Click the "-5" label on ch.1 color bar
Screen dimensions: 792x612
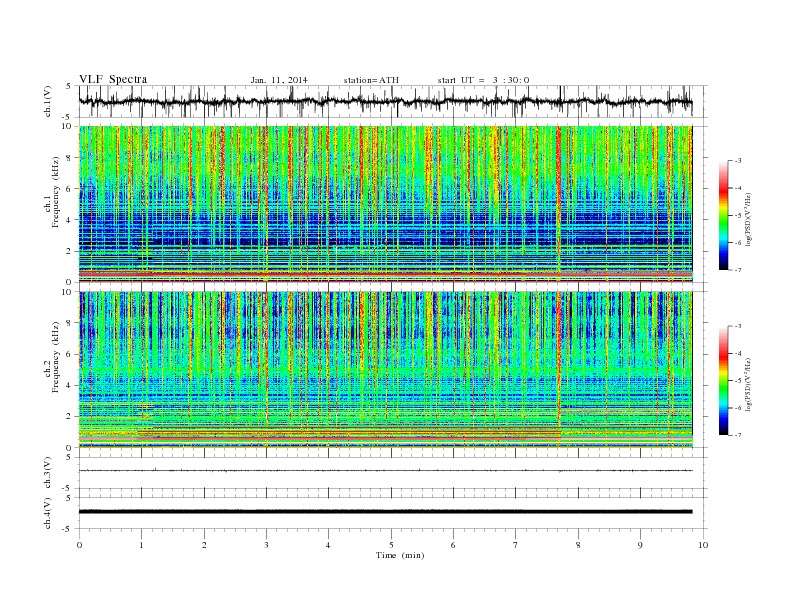[x=737, y=216]
